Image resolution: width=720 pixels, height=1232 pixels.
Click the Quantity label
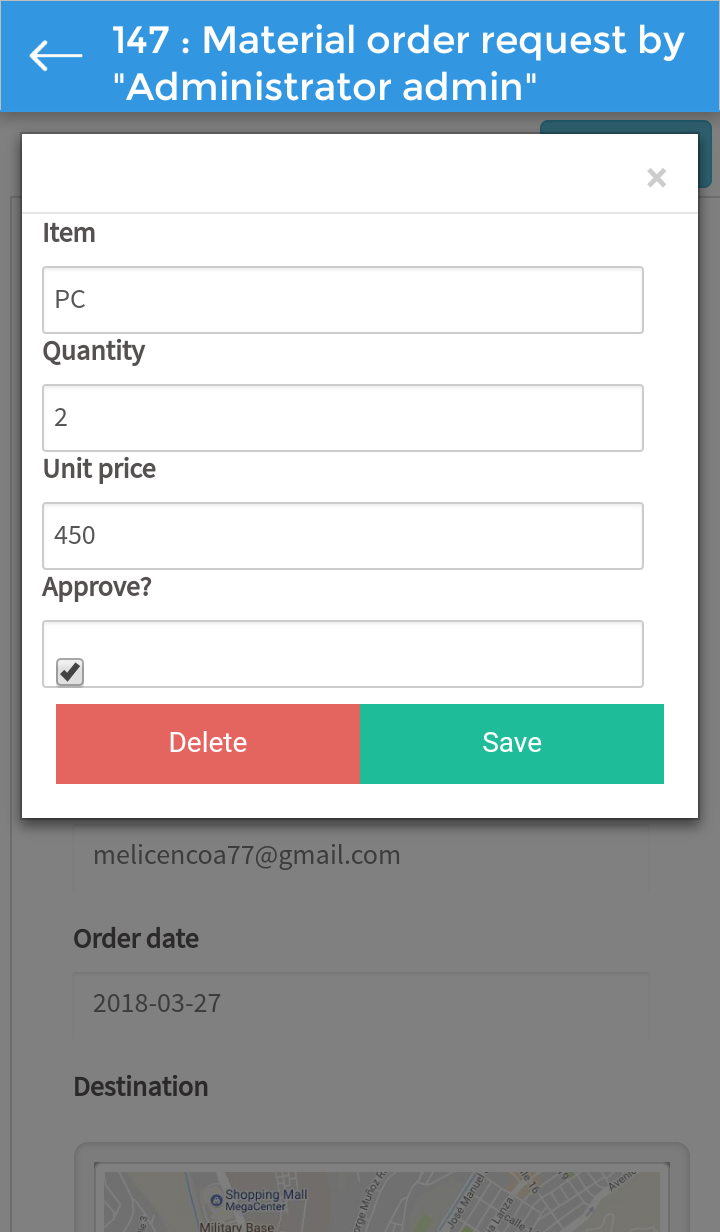point(93,351)
